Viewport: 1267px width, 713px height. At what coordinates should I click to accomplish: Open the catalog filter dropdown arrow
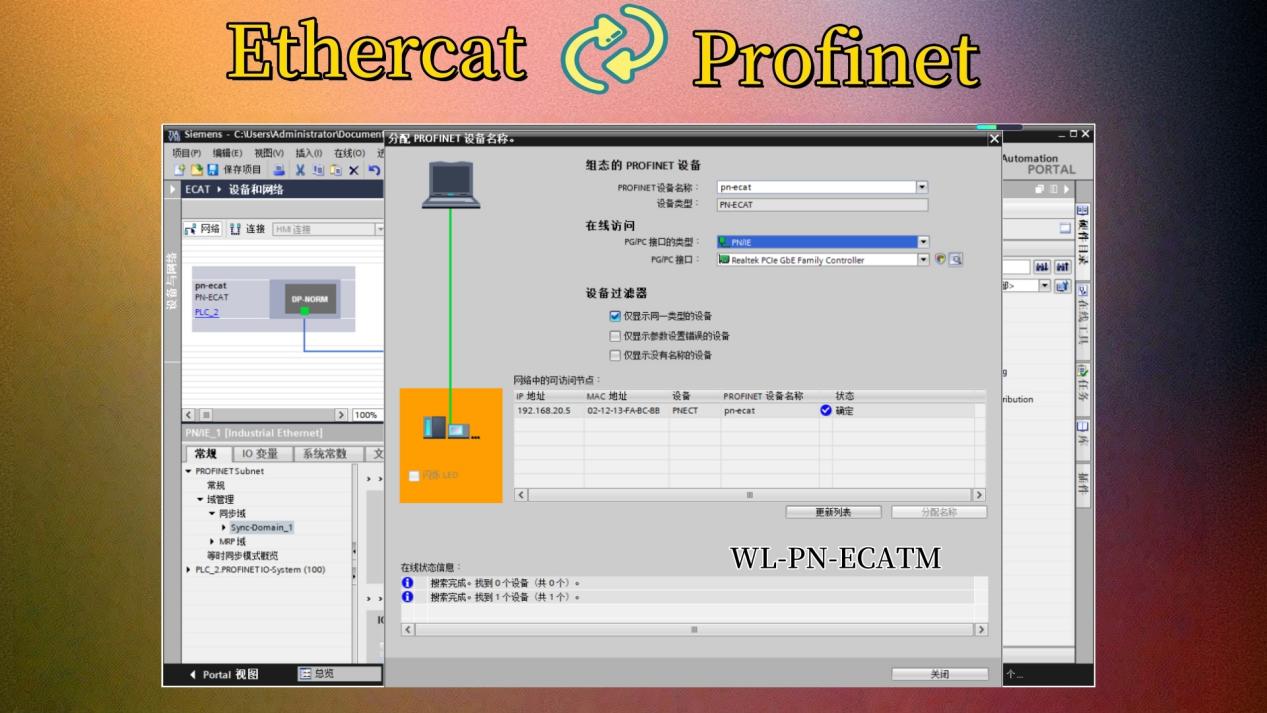point(1044,286)
